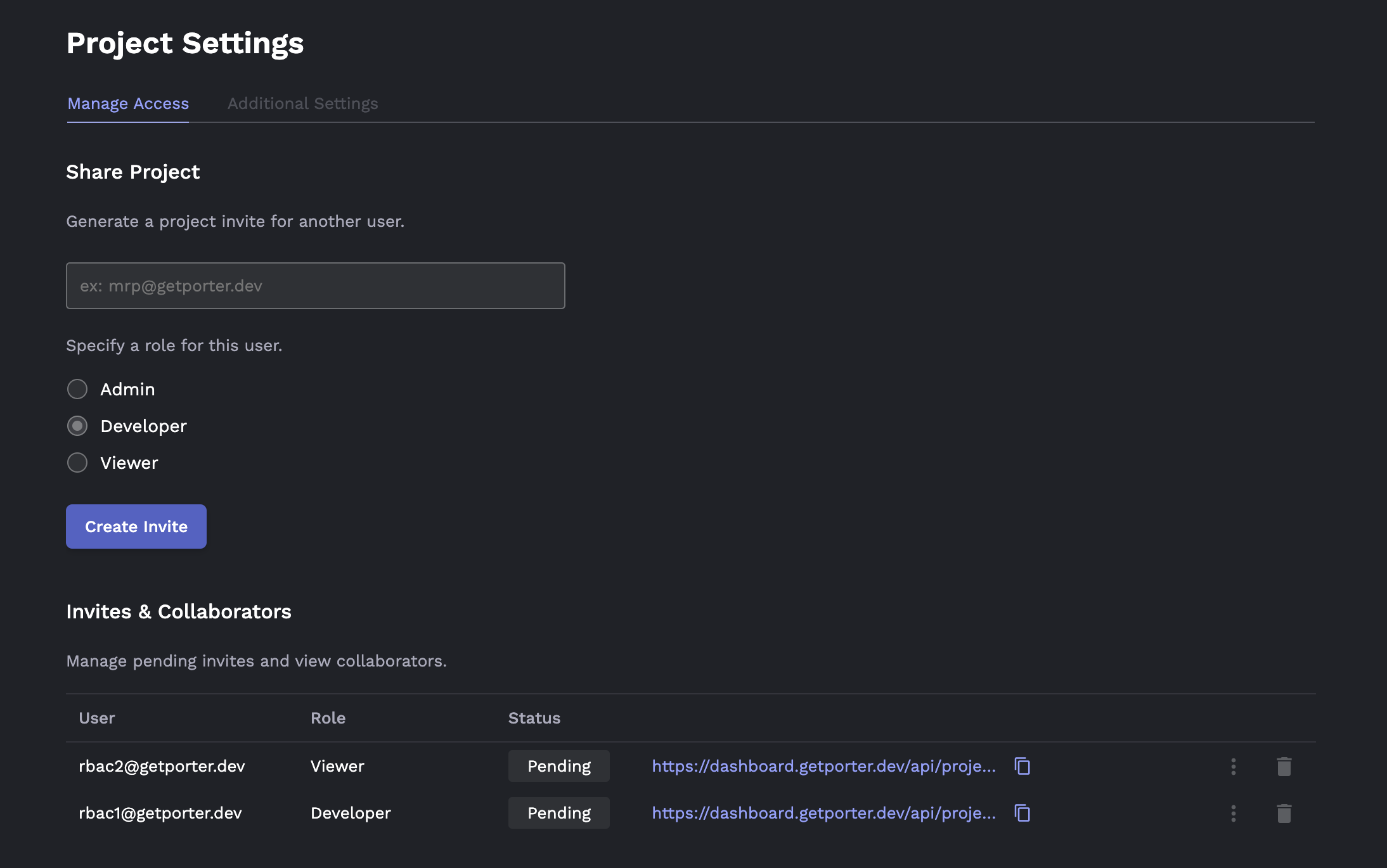Click the rbac2@getporter.dev user cell
The height and width of the screenshot is (868, 1387).
tap(162, 766)
